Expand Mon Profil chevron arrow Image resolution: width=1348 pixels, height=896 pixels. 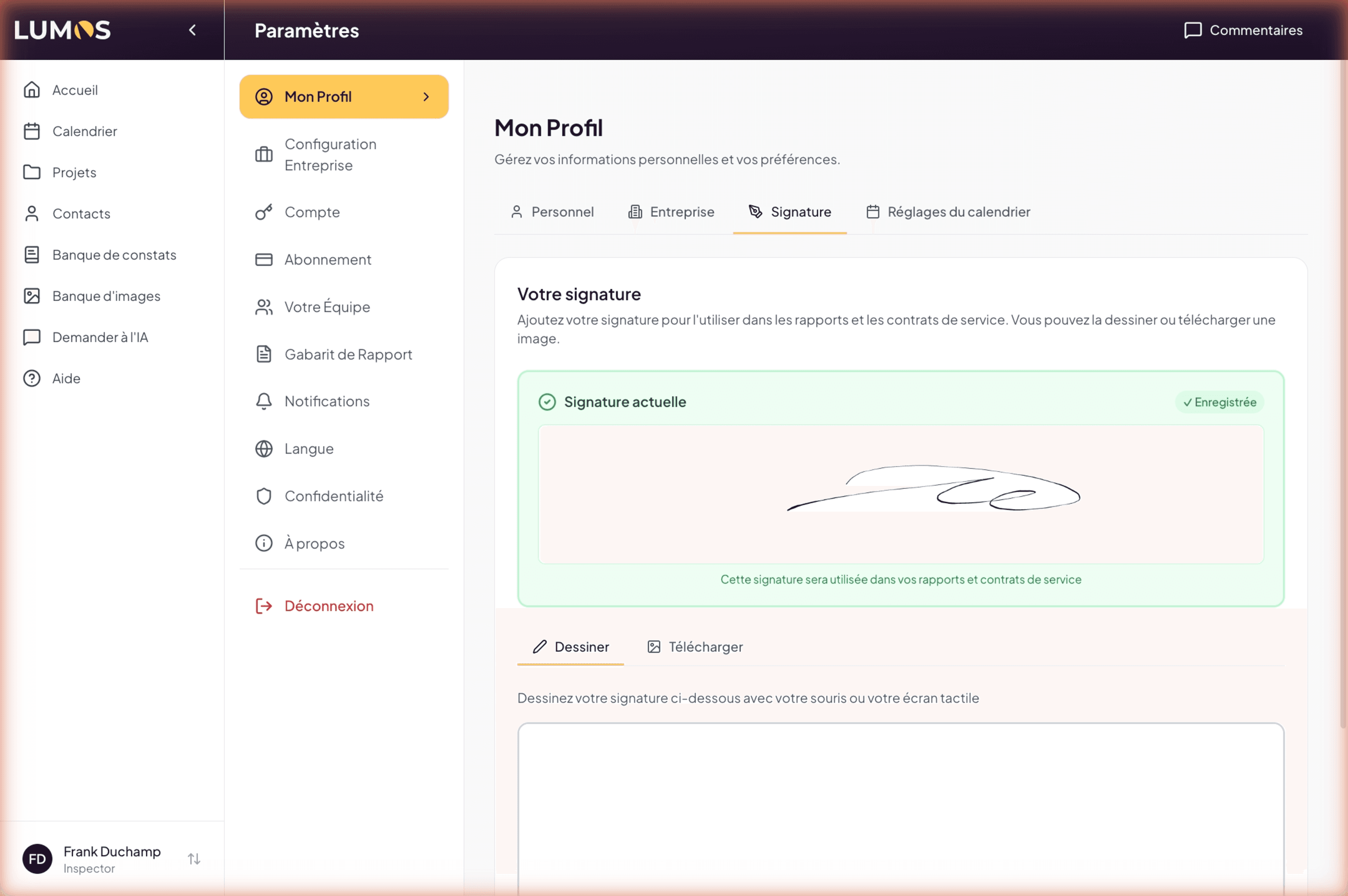(426, 96)
